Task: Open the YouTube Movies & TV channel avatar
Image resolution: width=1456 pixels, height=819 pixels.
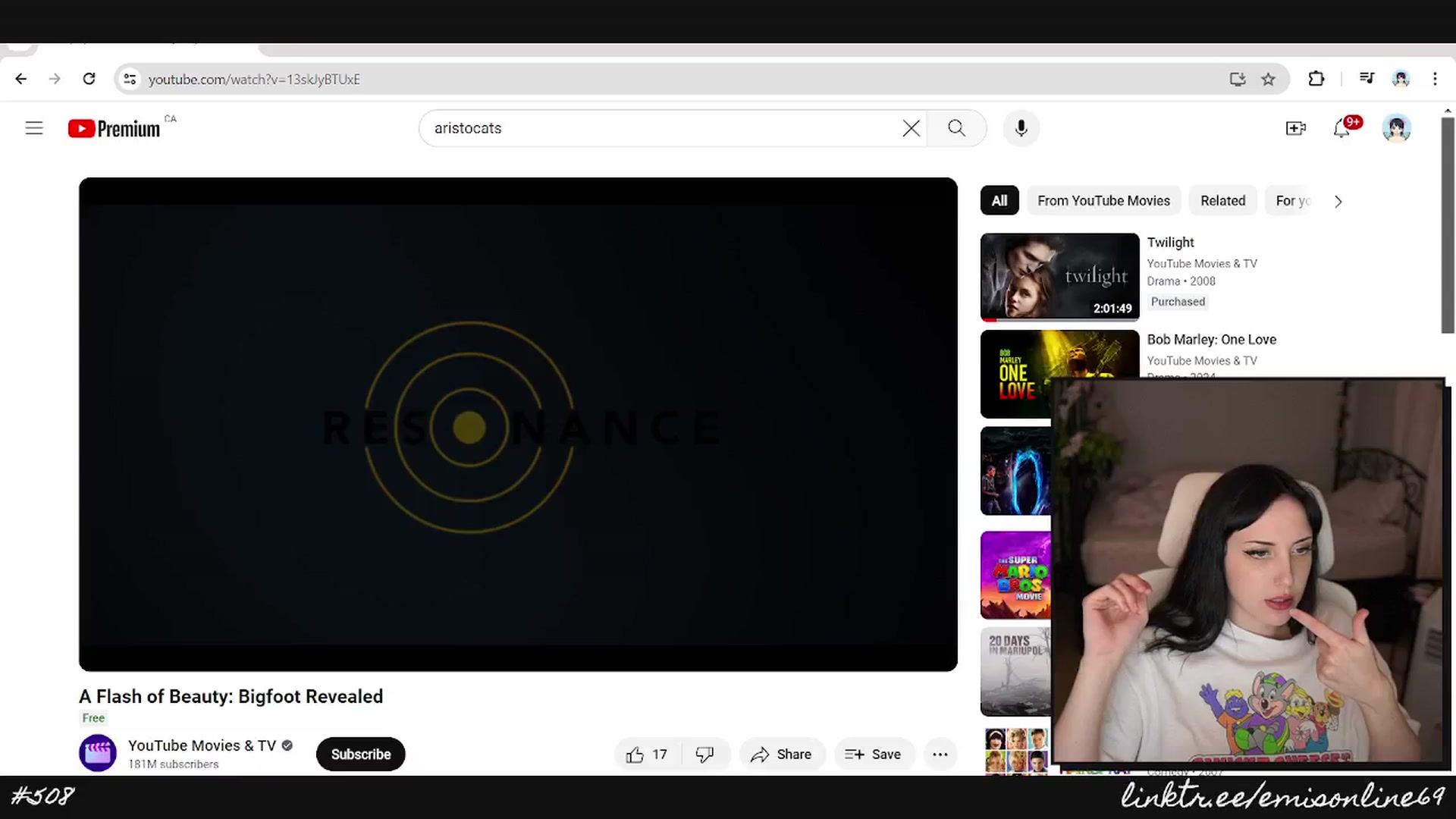Action: (98, 754)
